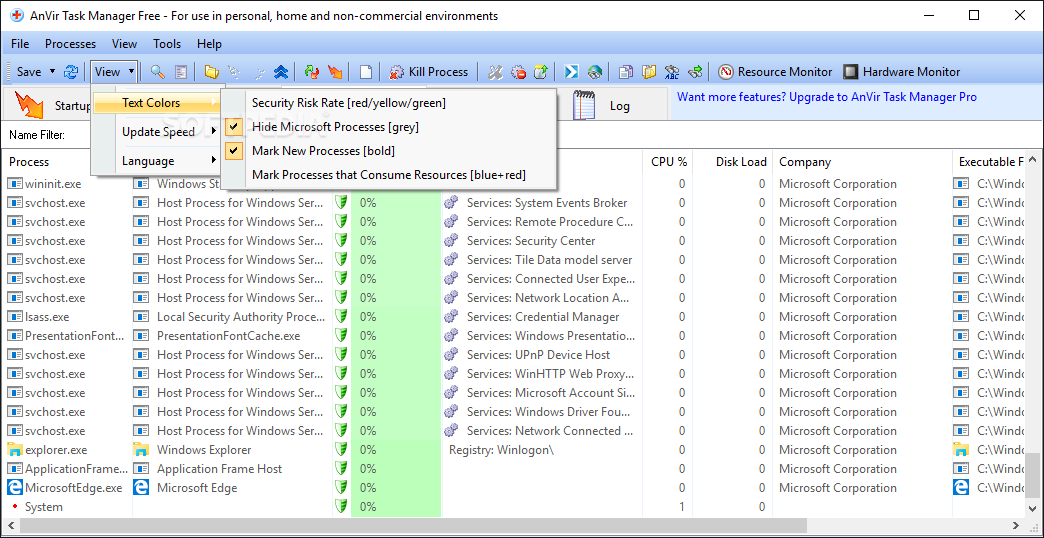
Task: Open the File menu
Action: pos(20,44)
